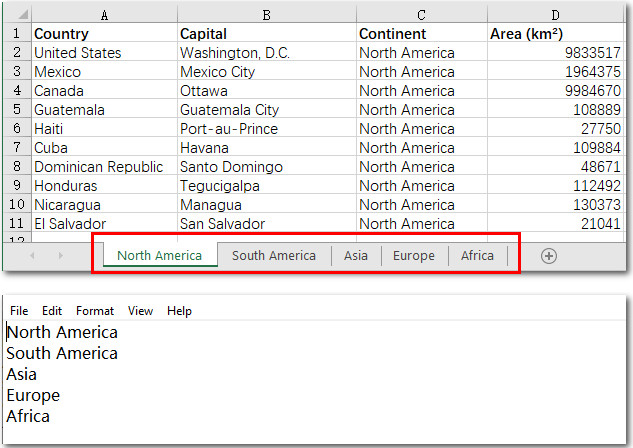Click the select-all corner triangle

[x=23, y=15]
